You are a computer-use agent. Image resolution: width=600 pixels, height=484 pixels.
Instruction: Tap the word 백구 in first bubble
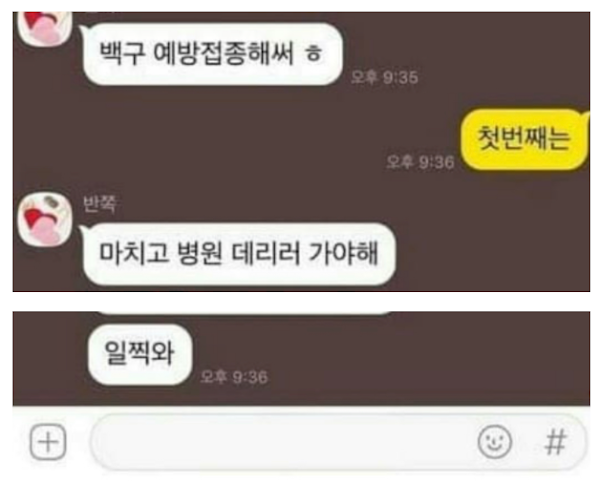coord(122,53)
